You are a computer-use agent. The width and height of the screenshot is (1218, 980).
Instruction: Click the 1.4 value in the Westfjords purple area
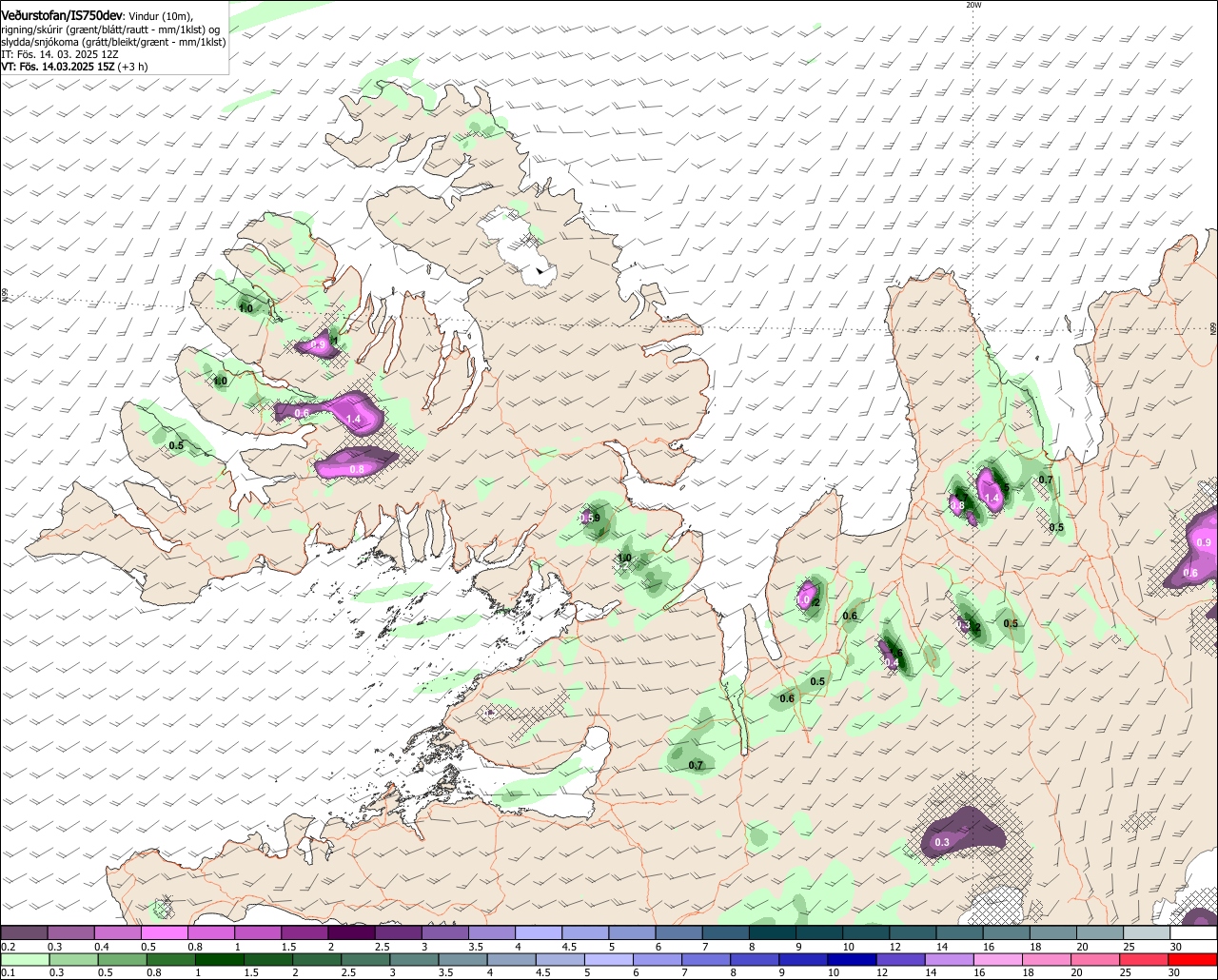(x=353, y=420)
